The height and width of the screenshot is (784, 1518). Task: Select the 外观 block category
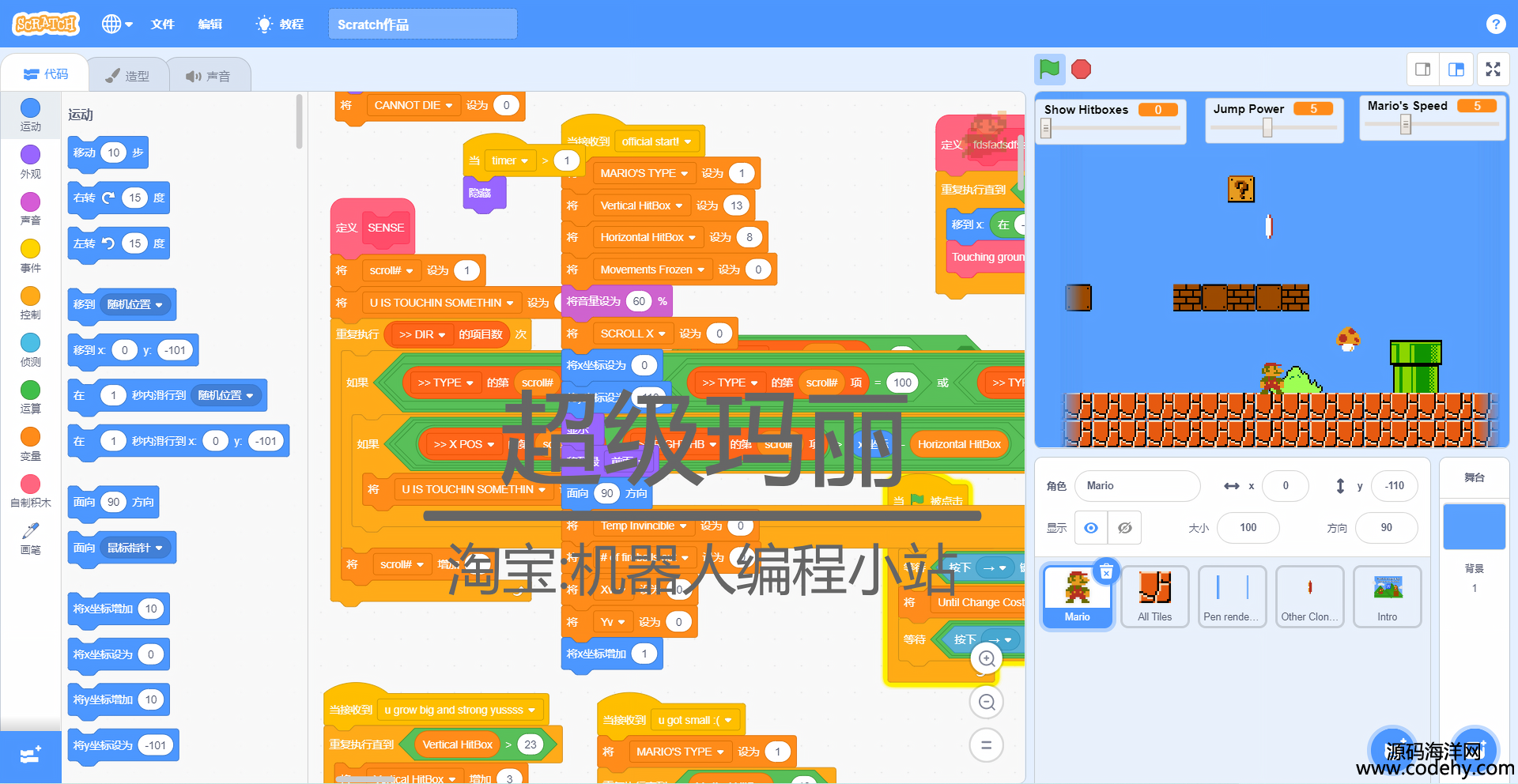[30, 162]
